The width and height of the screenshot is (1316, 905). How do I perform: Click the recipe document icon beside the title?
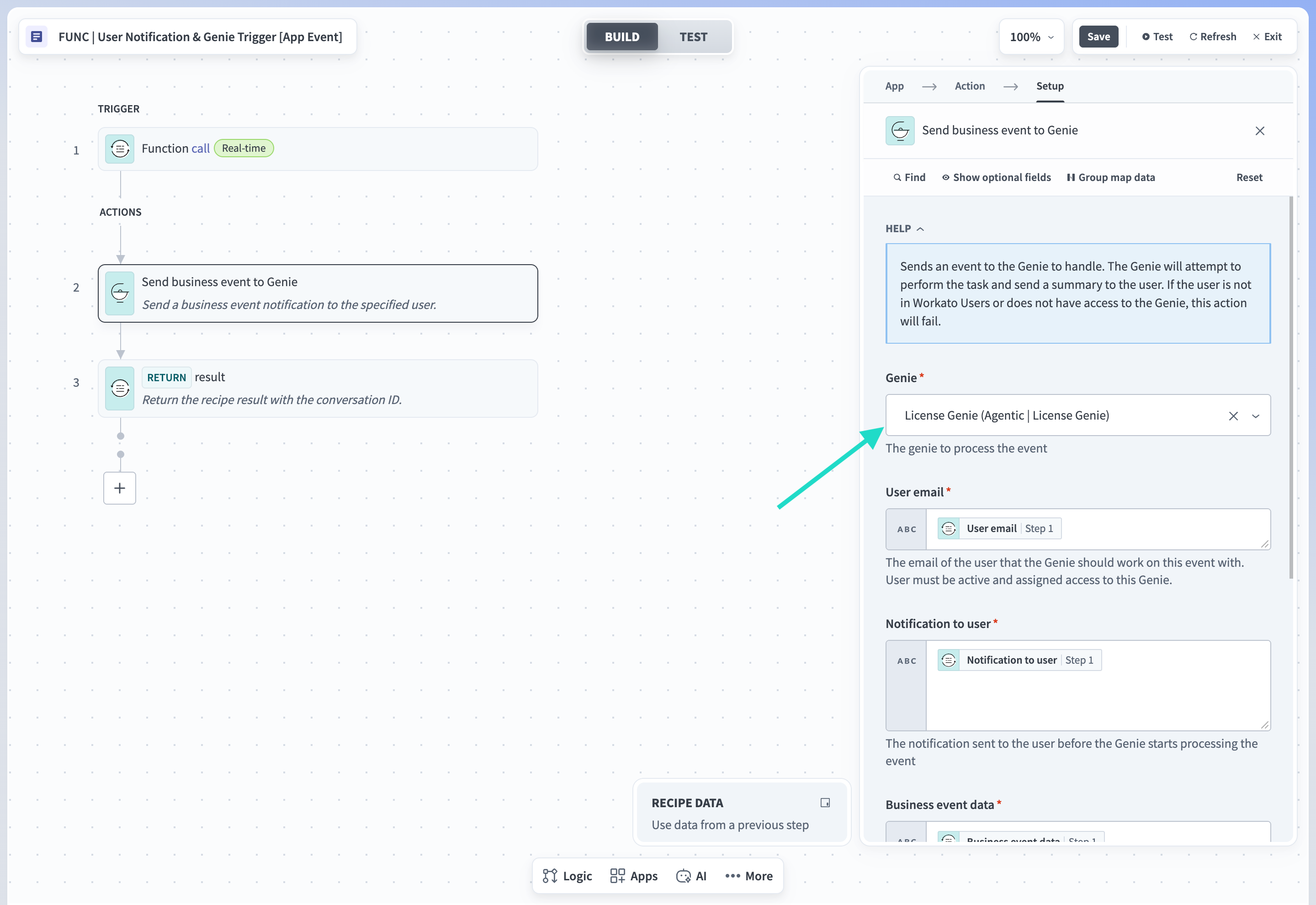click(x=36, y=37)
